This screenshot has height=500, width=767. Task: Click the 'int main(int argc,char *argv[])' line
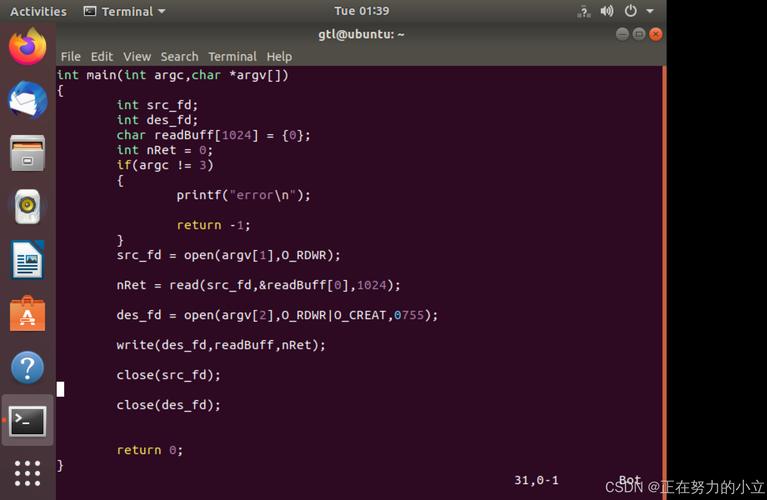point(173,75)
